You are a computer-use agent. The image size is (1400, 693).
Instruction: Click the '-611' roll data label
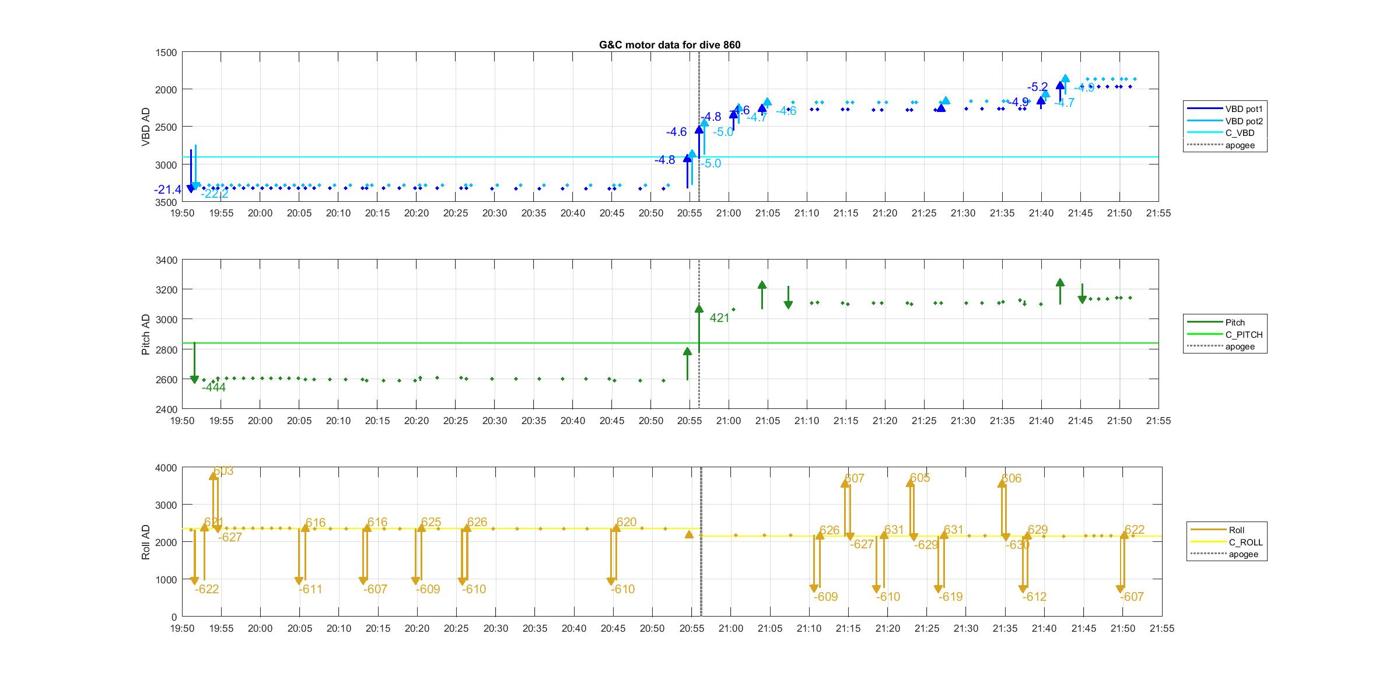[311, 589]
